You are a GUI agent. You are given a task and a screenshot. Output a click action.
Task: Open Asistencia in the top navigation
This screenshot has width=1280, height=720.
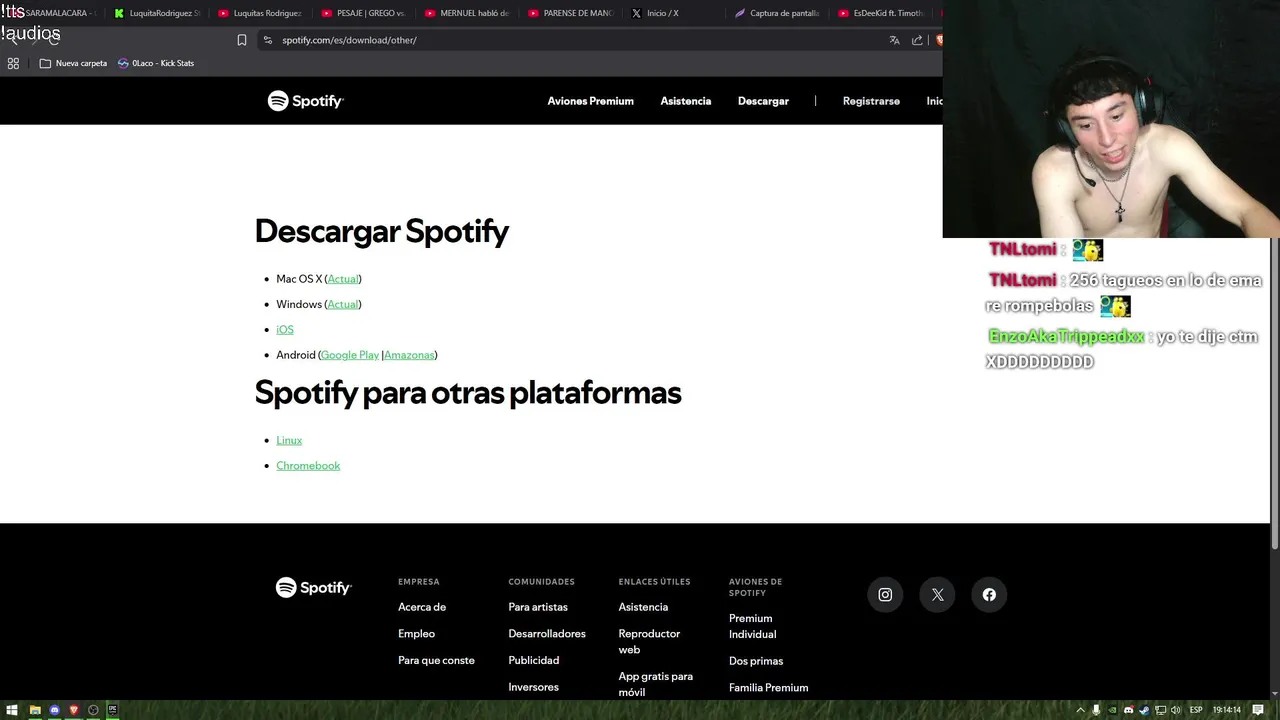coord(685,101)
